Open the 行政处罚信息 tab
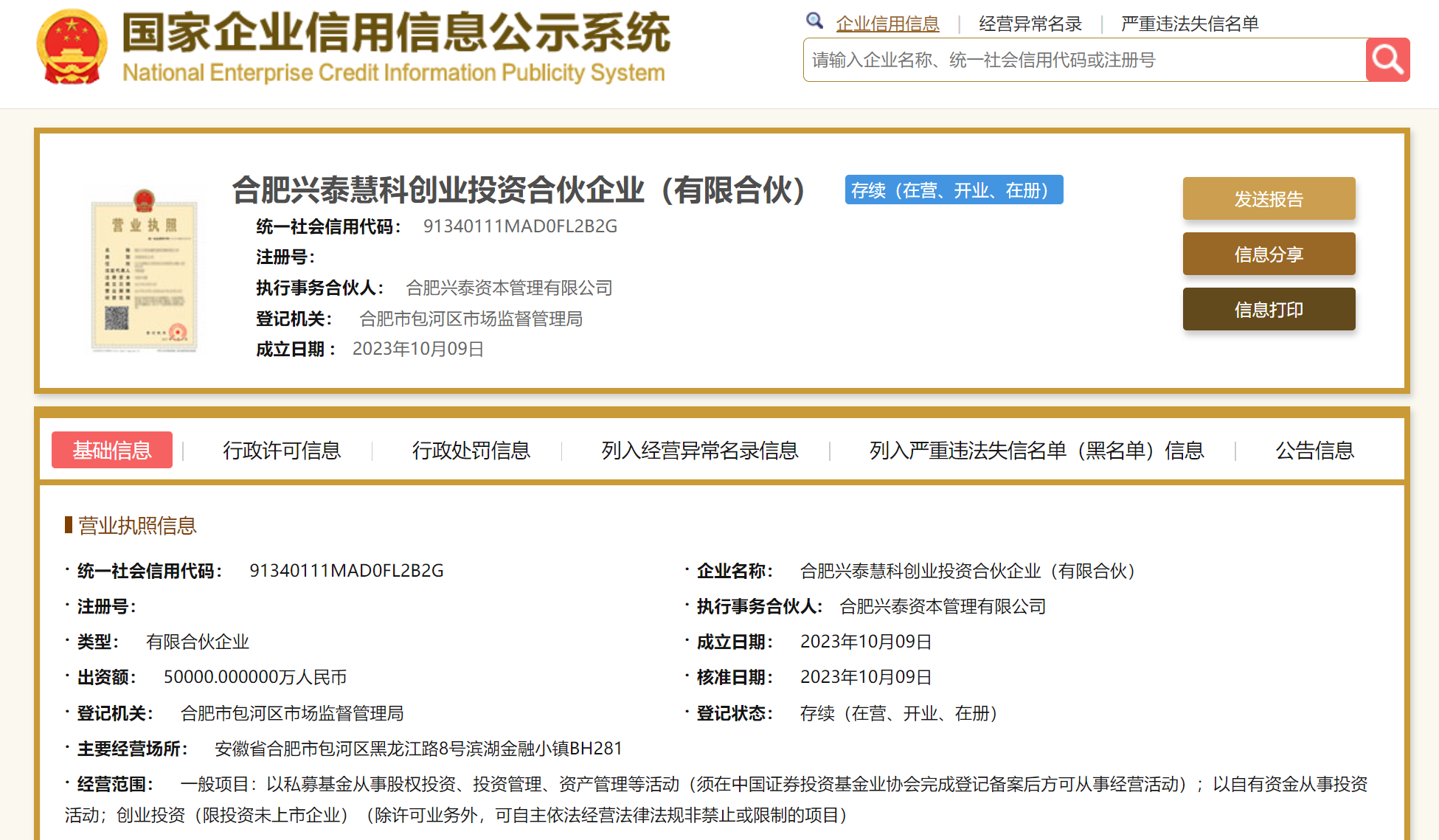This screenshot has height=840, width=1439. point(471,450)
